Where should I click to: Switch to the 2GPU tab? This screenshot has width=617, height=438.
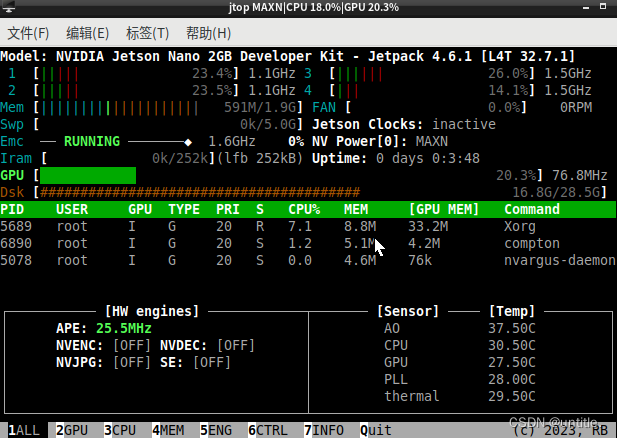72,430
